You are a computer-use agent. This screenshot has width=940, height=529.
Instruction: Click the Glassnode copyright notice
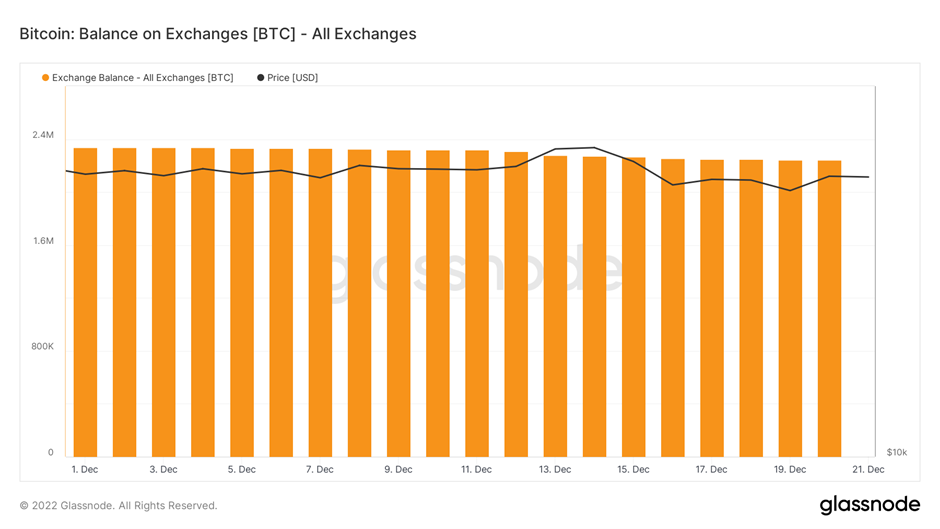(x=118, y=506)
